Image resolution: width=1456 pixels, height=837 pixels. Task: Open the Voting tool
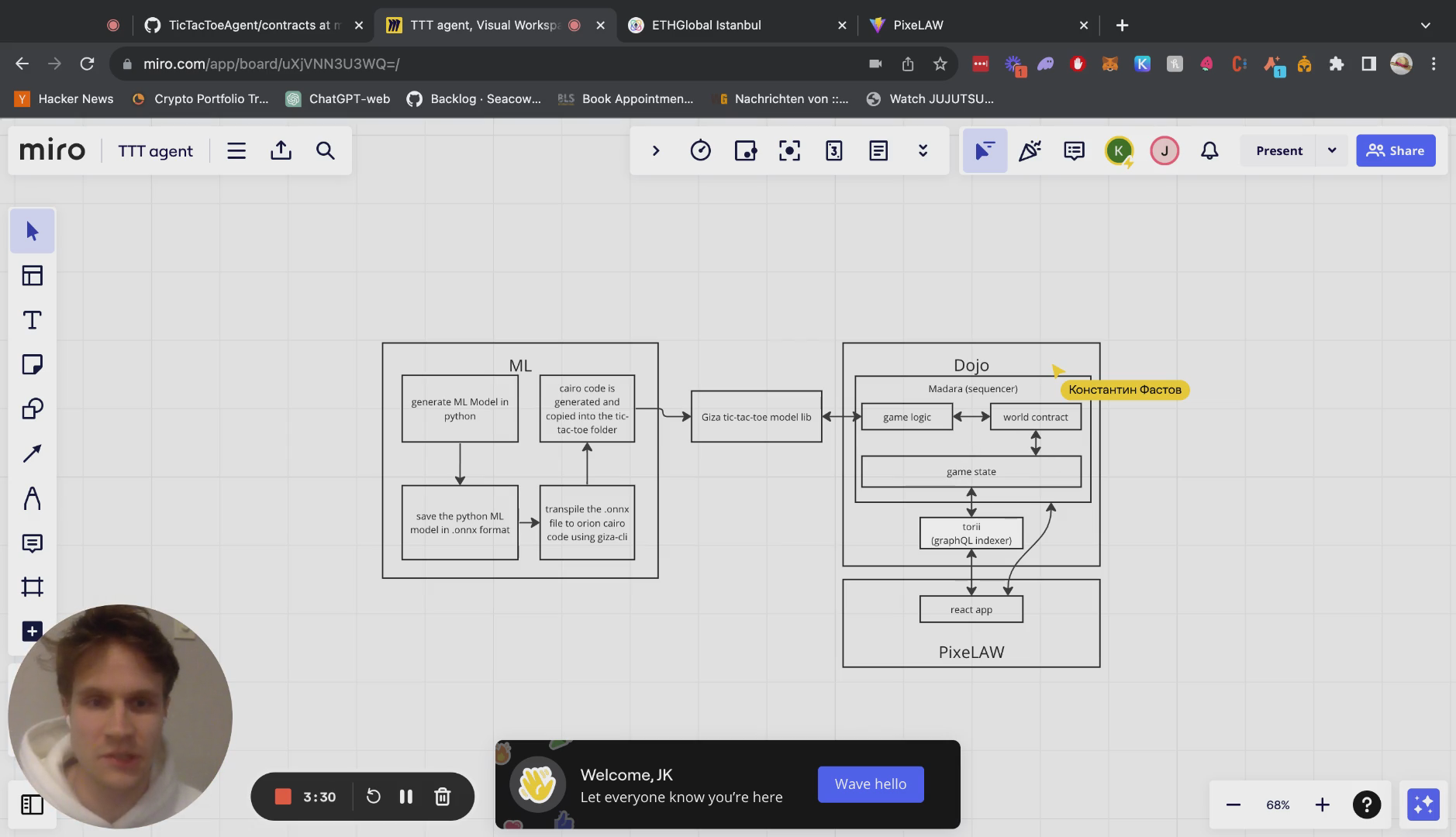pyautogui.click(x=745, y=150)
